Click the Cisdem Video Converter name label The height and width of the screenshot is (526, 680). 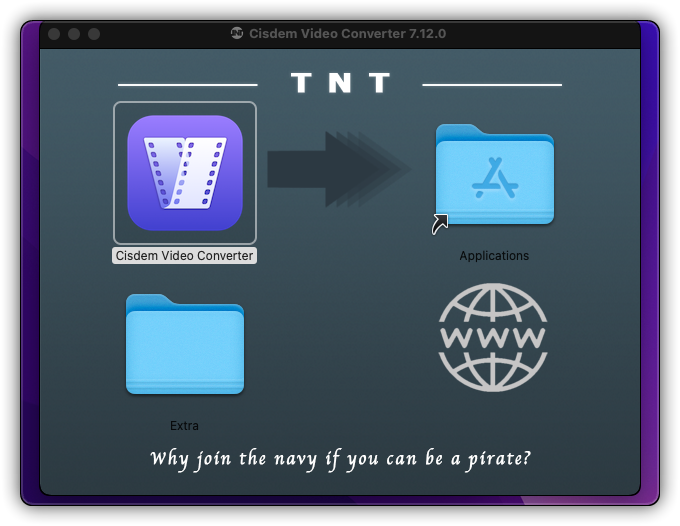coord(184,255)
